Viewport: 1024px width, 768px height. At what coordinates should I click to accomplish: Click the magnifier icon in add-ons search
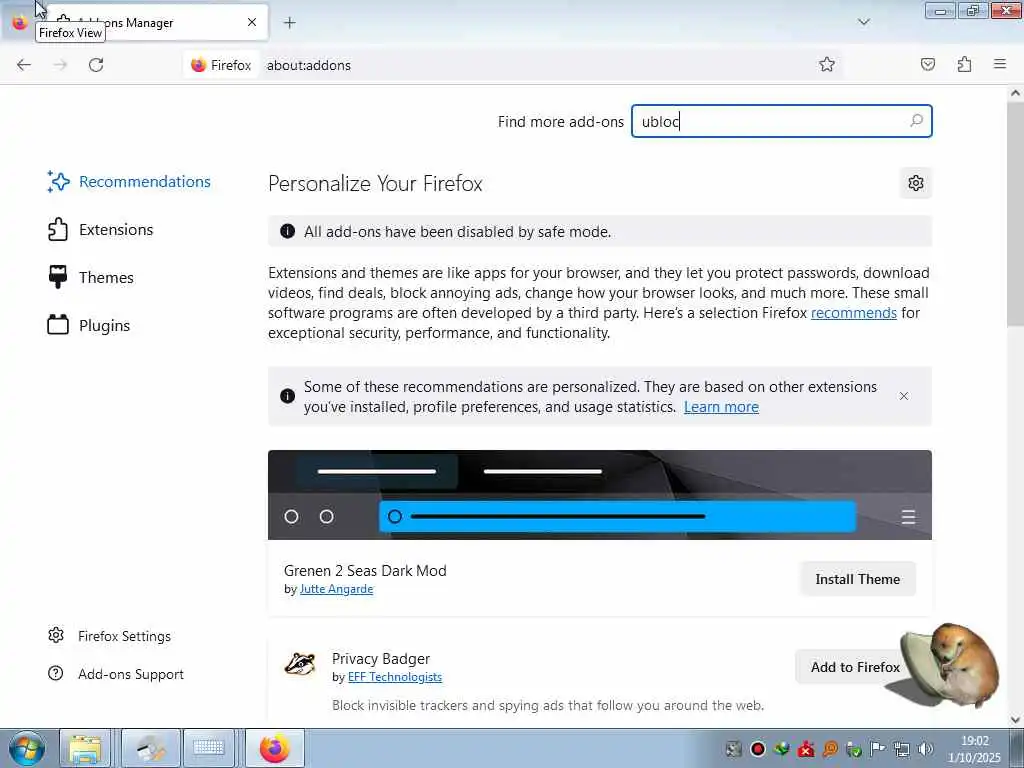click(916, 121)
